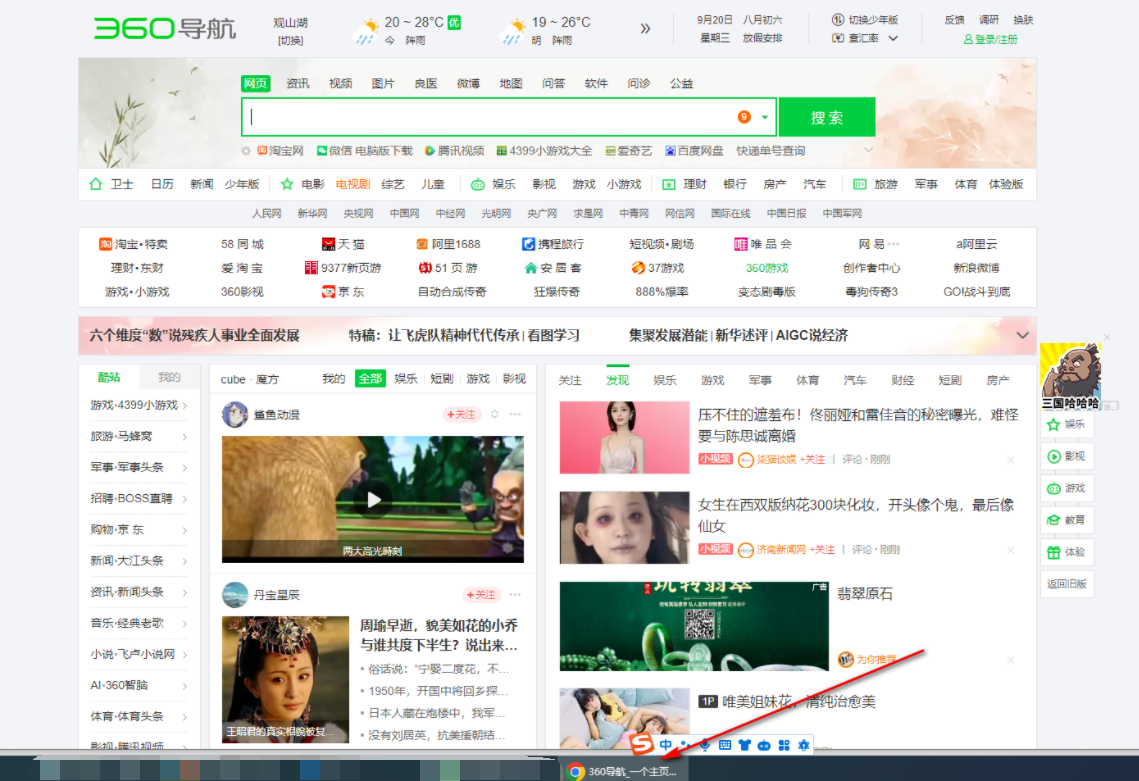Expand 招聘·BOSS直聘 row arrow
The width and height of the screenshot is (1139, 781).
pyautogui.click(x=185, y=499)
